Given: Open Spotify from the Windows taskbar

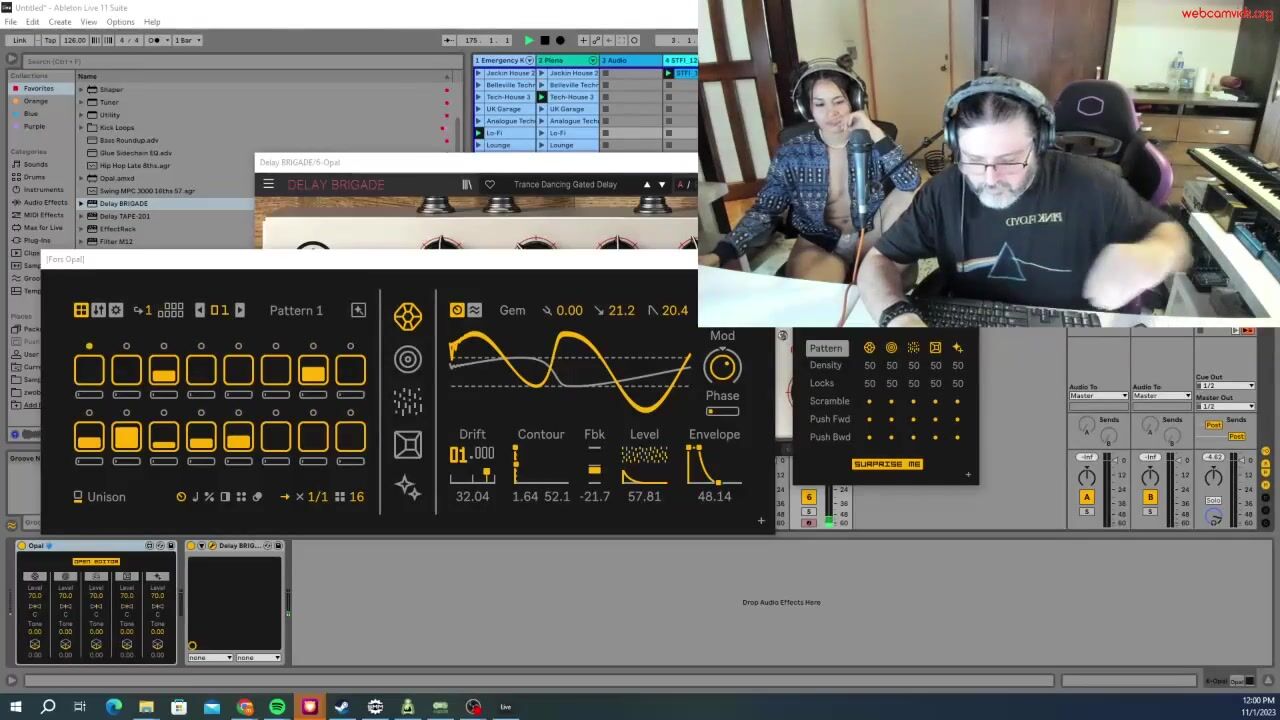Looking at the screenshot, I should click(x=277, y=707).
